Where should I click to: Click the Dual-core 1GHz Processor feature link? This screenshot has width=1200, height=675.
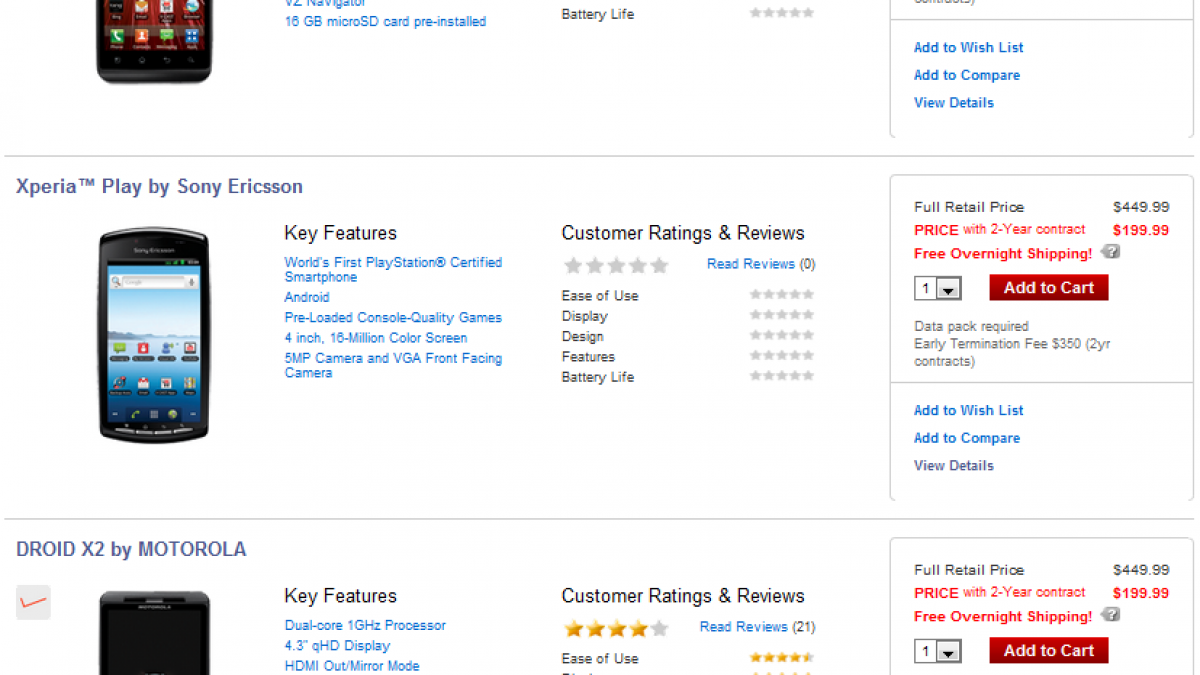(365, 625)
